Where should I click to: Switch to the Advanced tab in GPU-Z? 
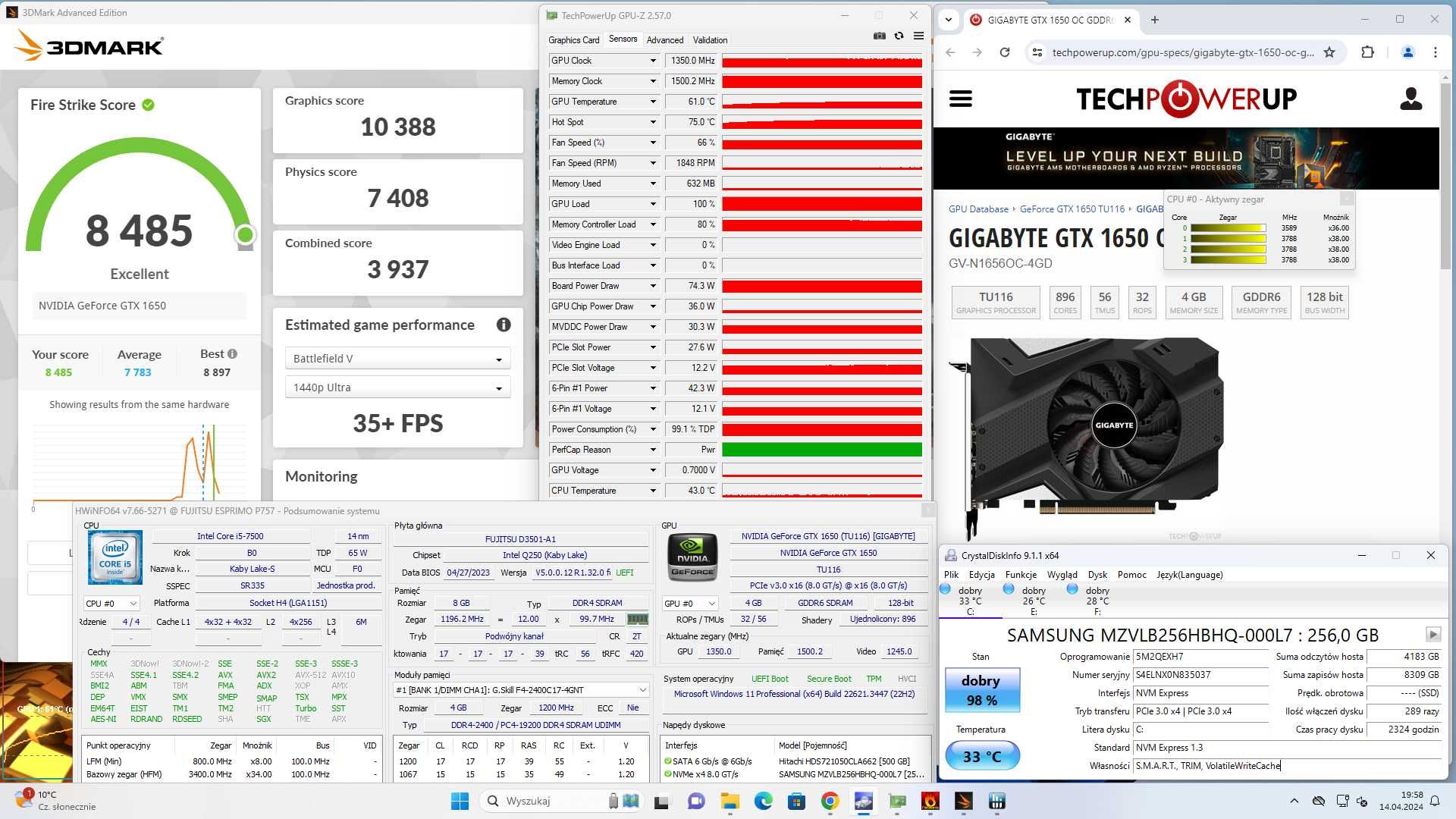pyautogui.click(x=665, y=40)
